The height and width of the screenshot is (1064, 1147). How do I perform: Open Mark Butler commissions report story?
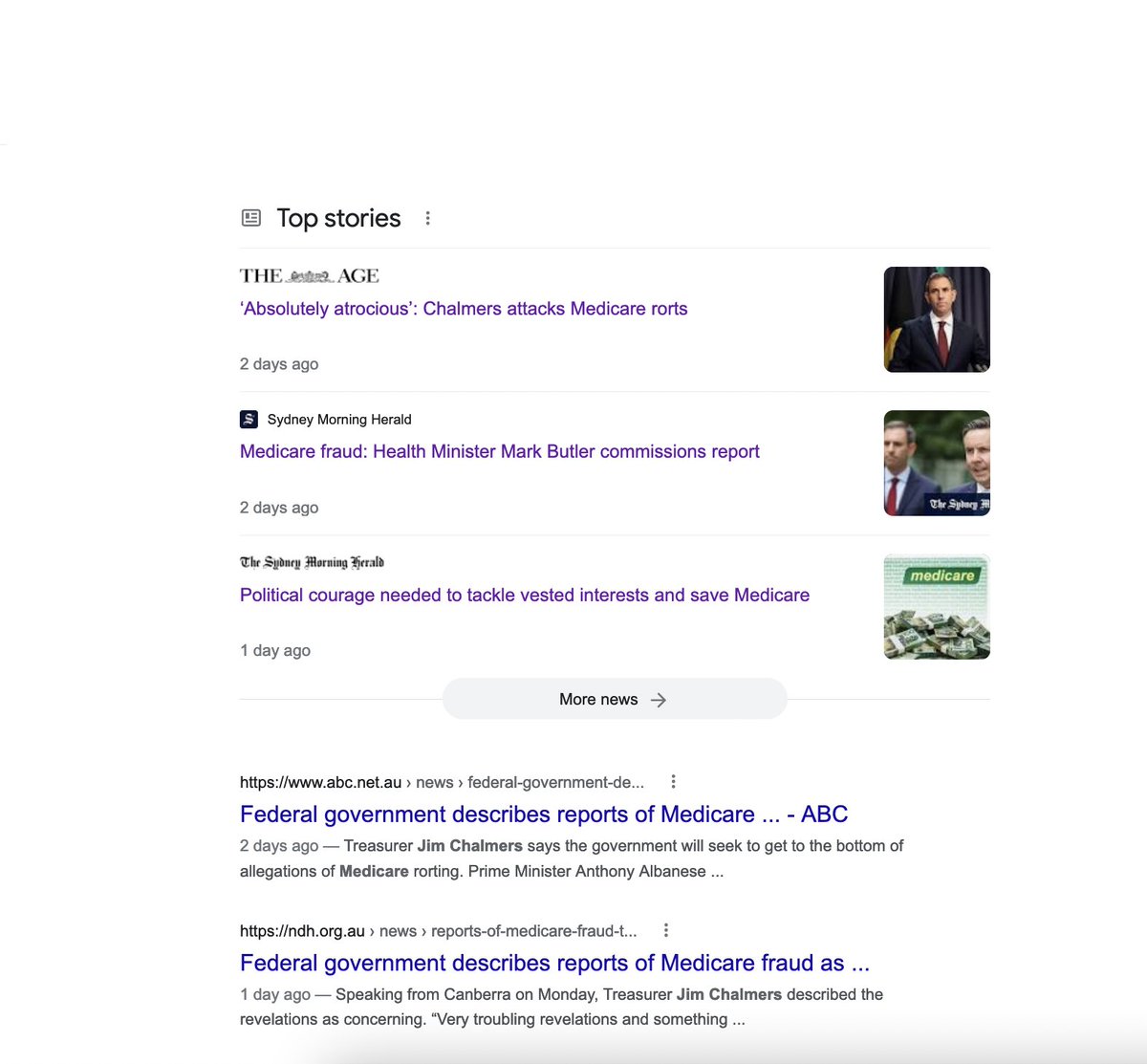[x=500, y=451]
